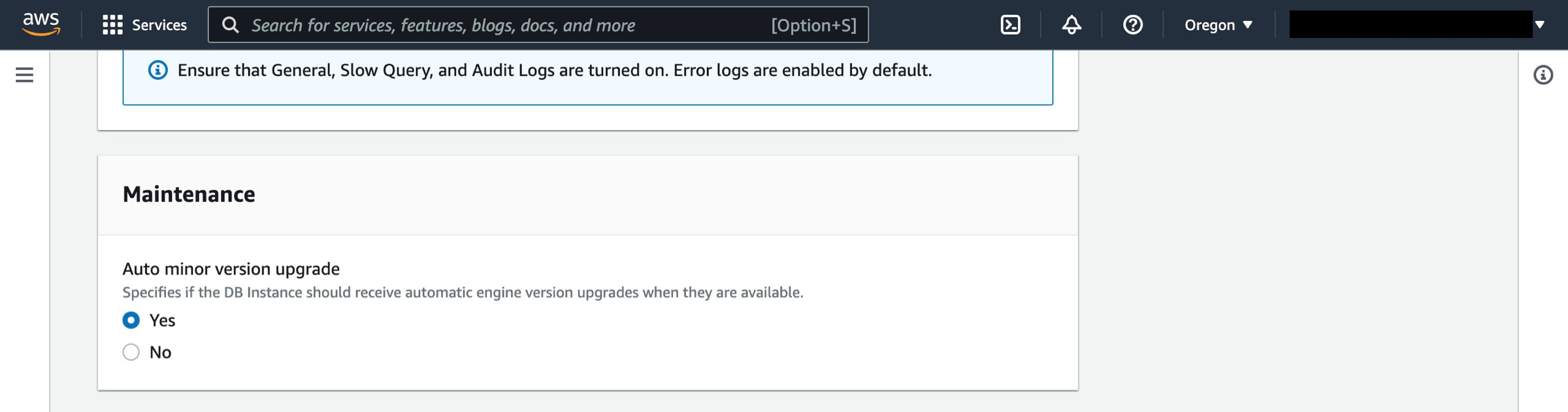1568x412 pixels.
Task: Select No for auto minor version upgrade
Action: point(131,352)
